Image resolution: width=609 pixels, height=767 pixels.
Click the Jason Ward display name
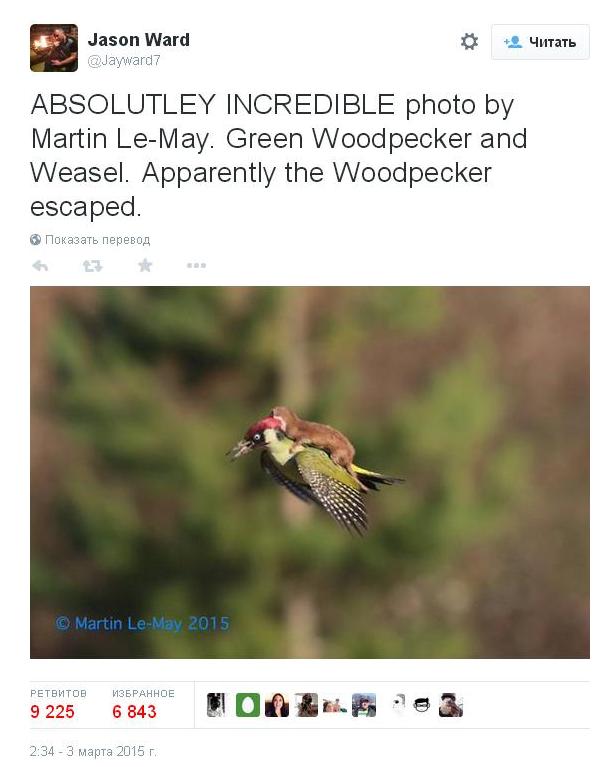pos(138,40)
